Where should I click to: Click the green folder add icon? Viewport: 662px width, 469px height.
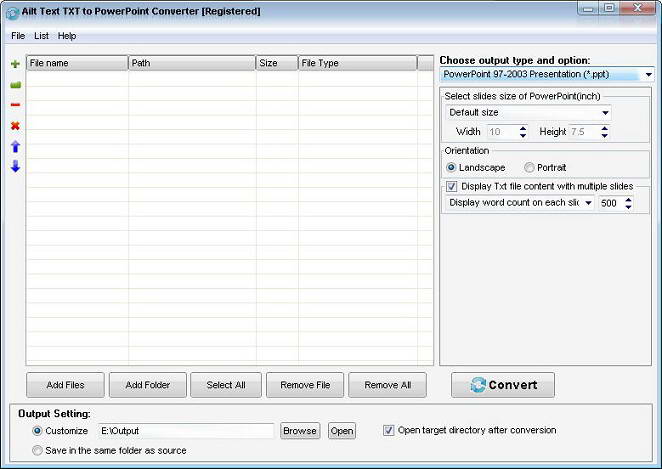tap(15, 85)
